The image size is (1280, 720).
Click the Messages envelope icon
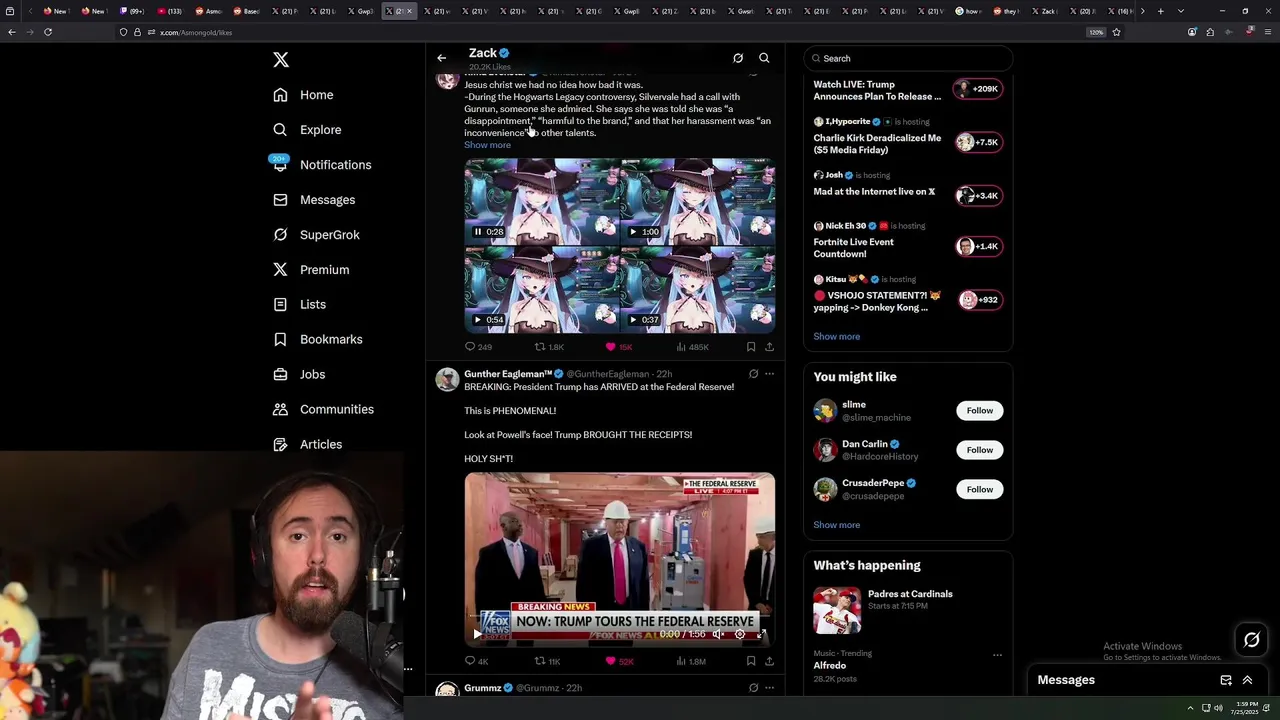point(280,200)
